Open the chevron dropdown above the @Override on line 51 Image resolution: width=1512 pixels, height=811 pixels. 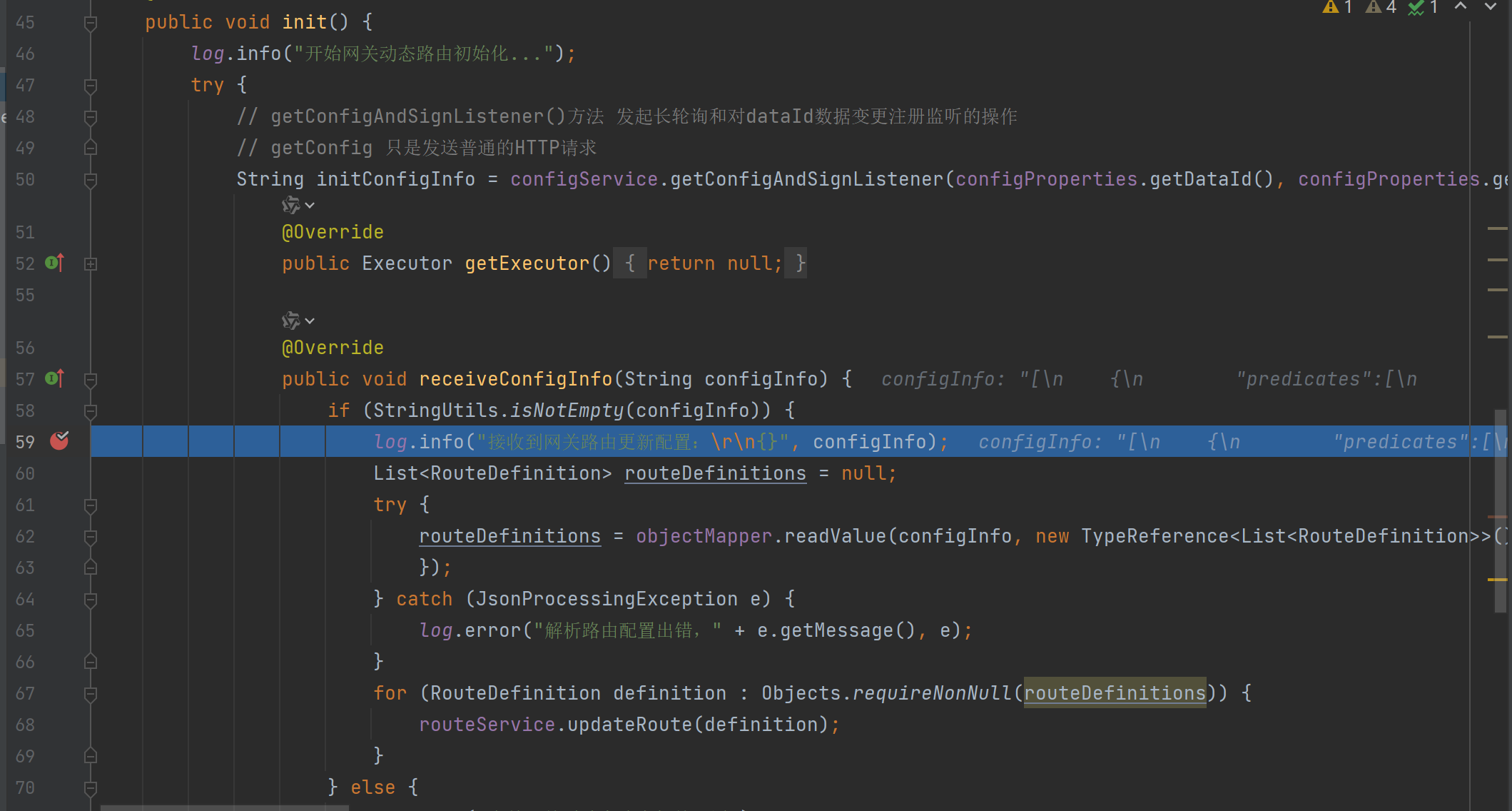tap(310, 206)
